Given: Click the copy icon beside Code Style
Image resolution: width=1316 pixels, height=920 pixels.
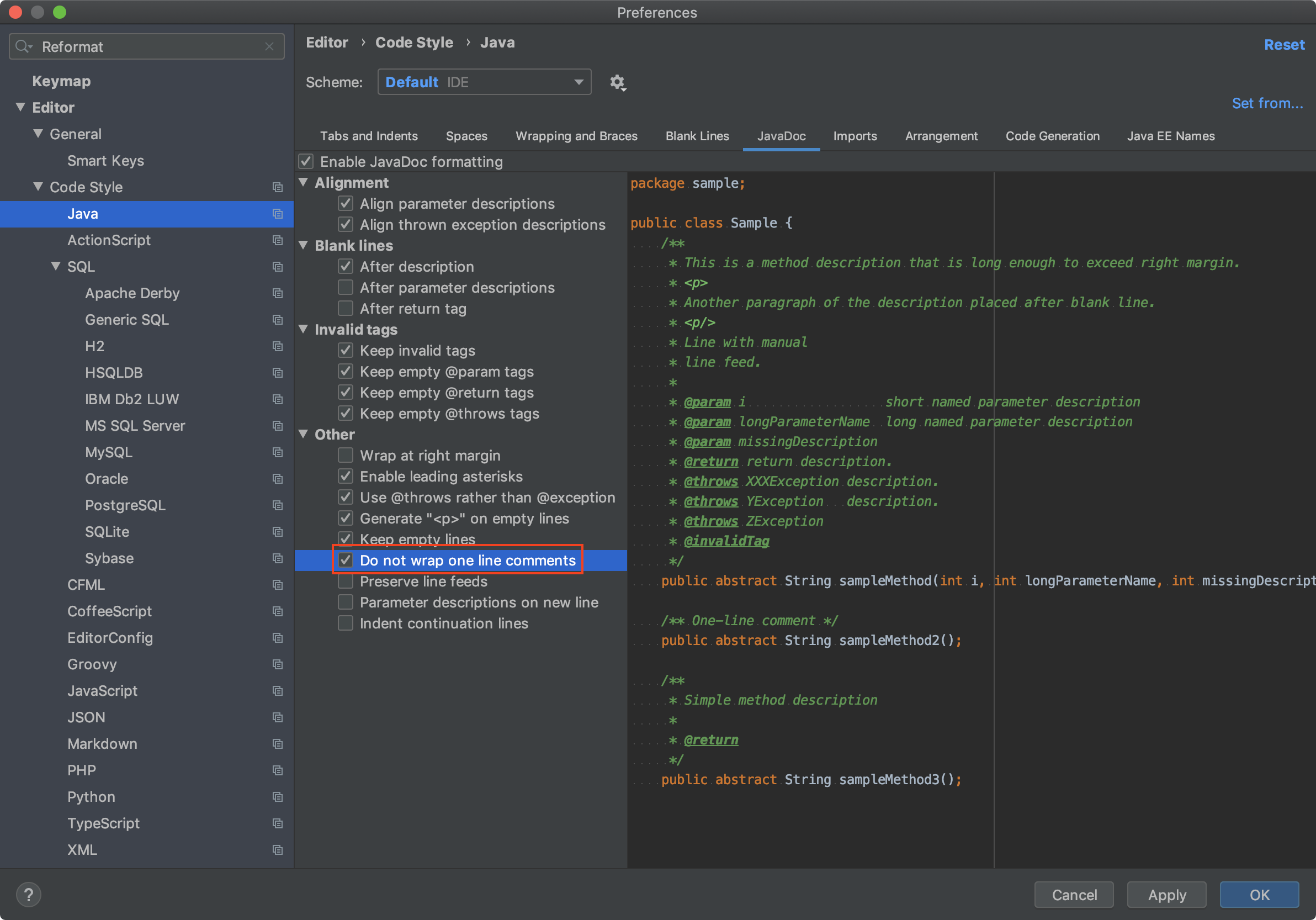Looking at the screenshot, I should click(x=278, y=187).
